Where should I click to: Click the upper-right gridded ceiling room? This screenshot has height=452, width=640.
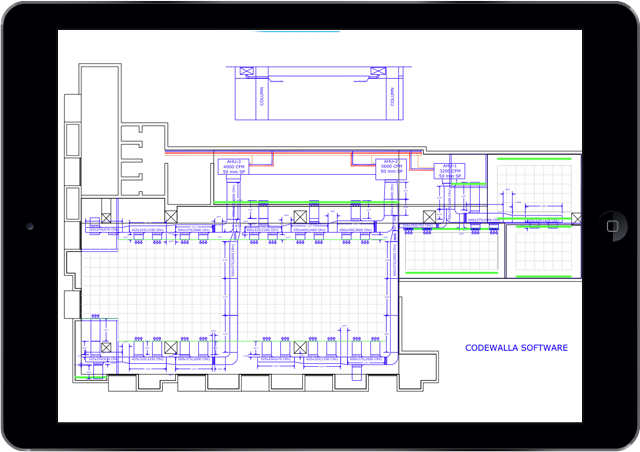(538, 188)
